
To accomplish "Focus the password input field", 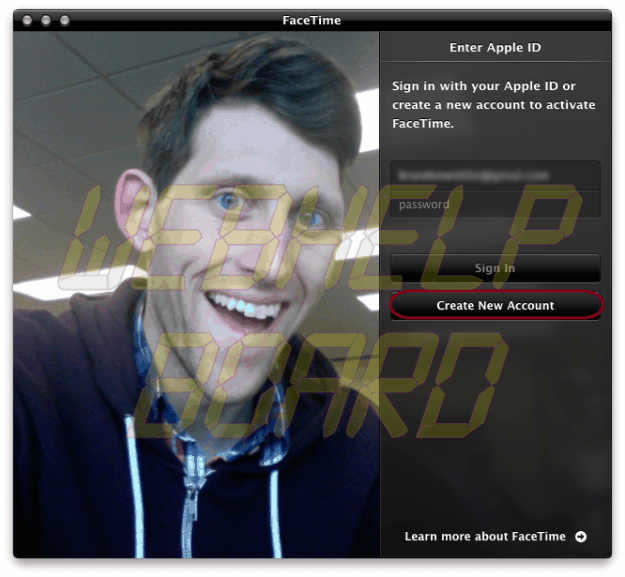I will point(495,204).
